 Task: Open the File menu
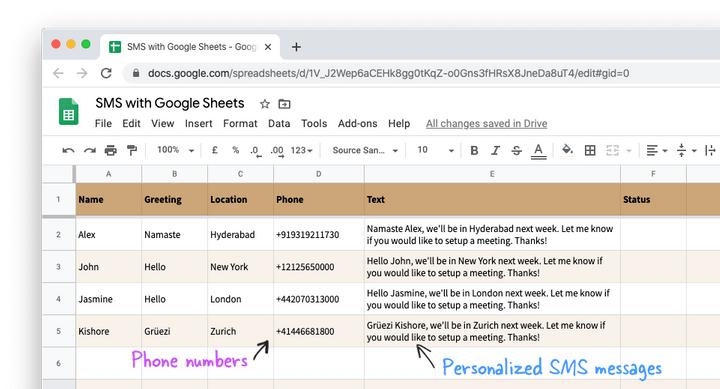click(x=103, y=124)
